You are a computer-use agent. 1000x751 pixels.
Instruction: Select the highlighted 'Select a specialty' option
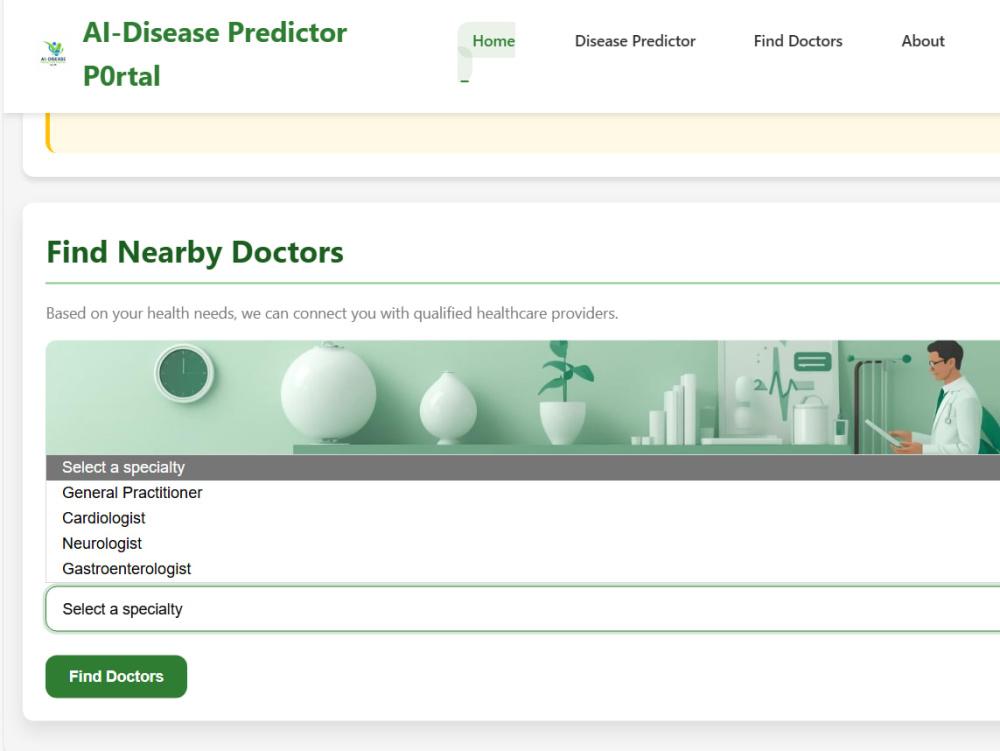(x=523, y=467)
